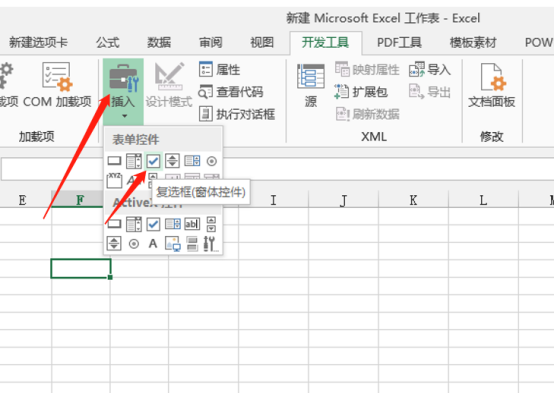Switch to the 审阅 tab

tap(211, 43)
